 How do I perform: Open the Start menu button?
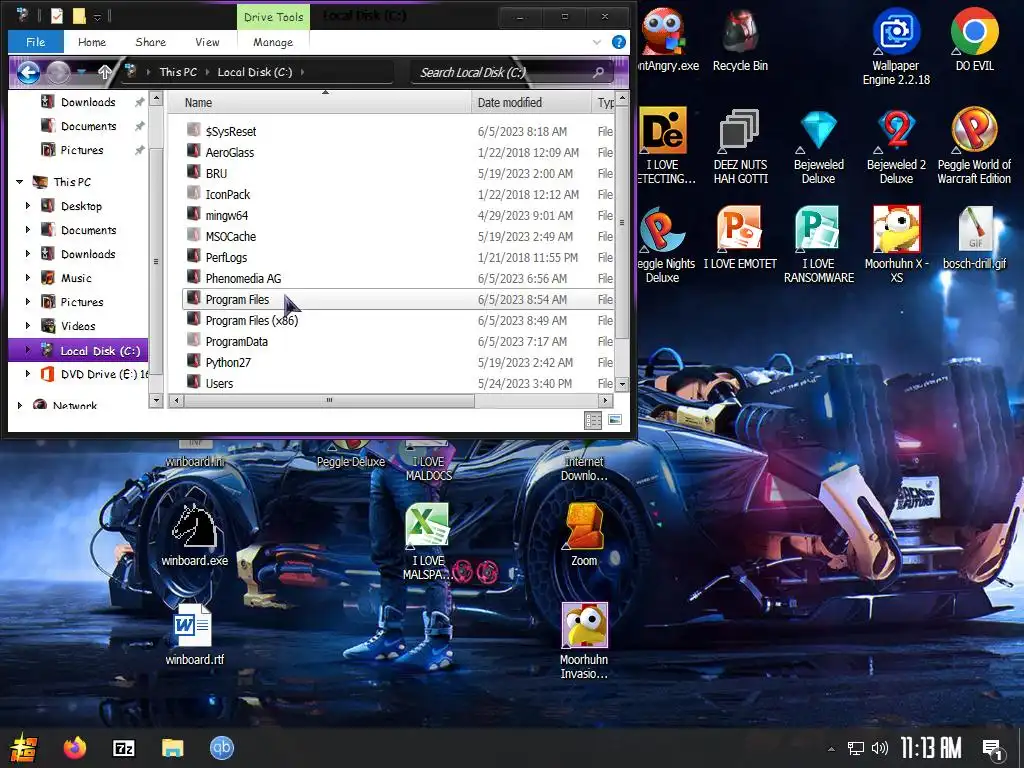(24, 748)
